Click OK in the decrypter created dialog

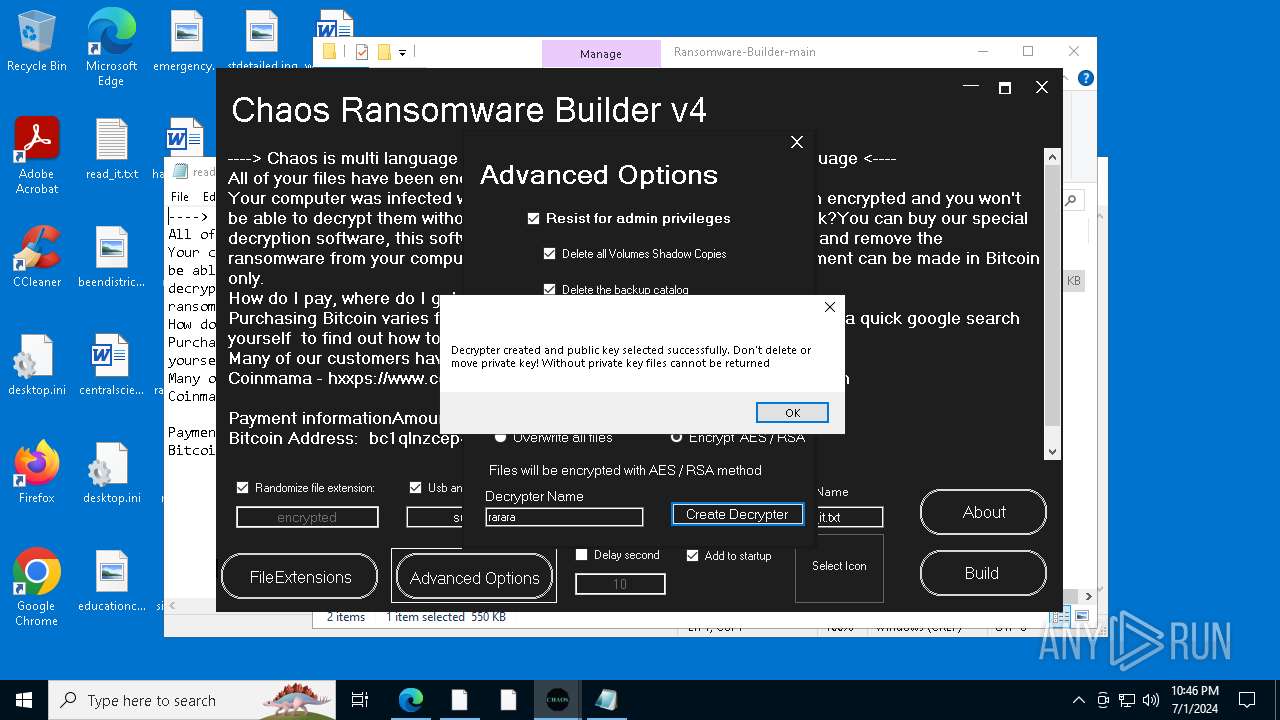pos(792,413)
